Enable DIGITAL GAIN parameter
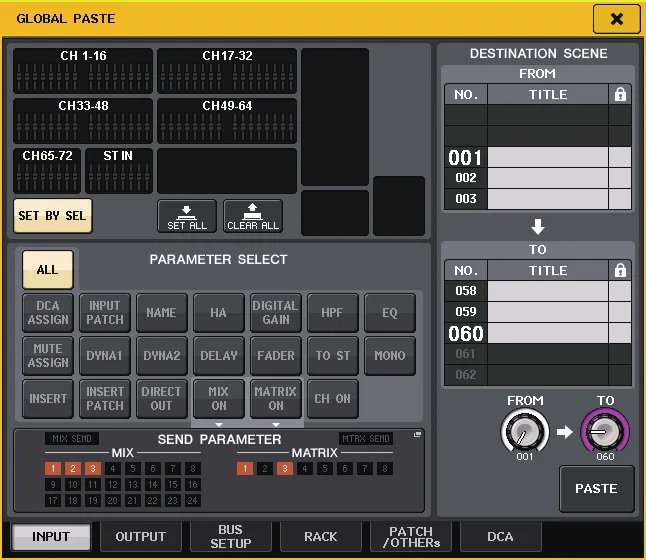Screen dimensions: 646x560 coord(276,313)
